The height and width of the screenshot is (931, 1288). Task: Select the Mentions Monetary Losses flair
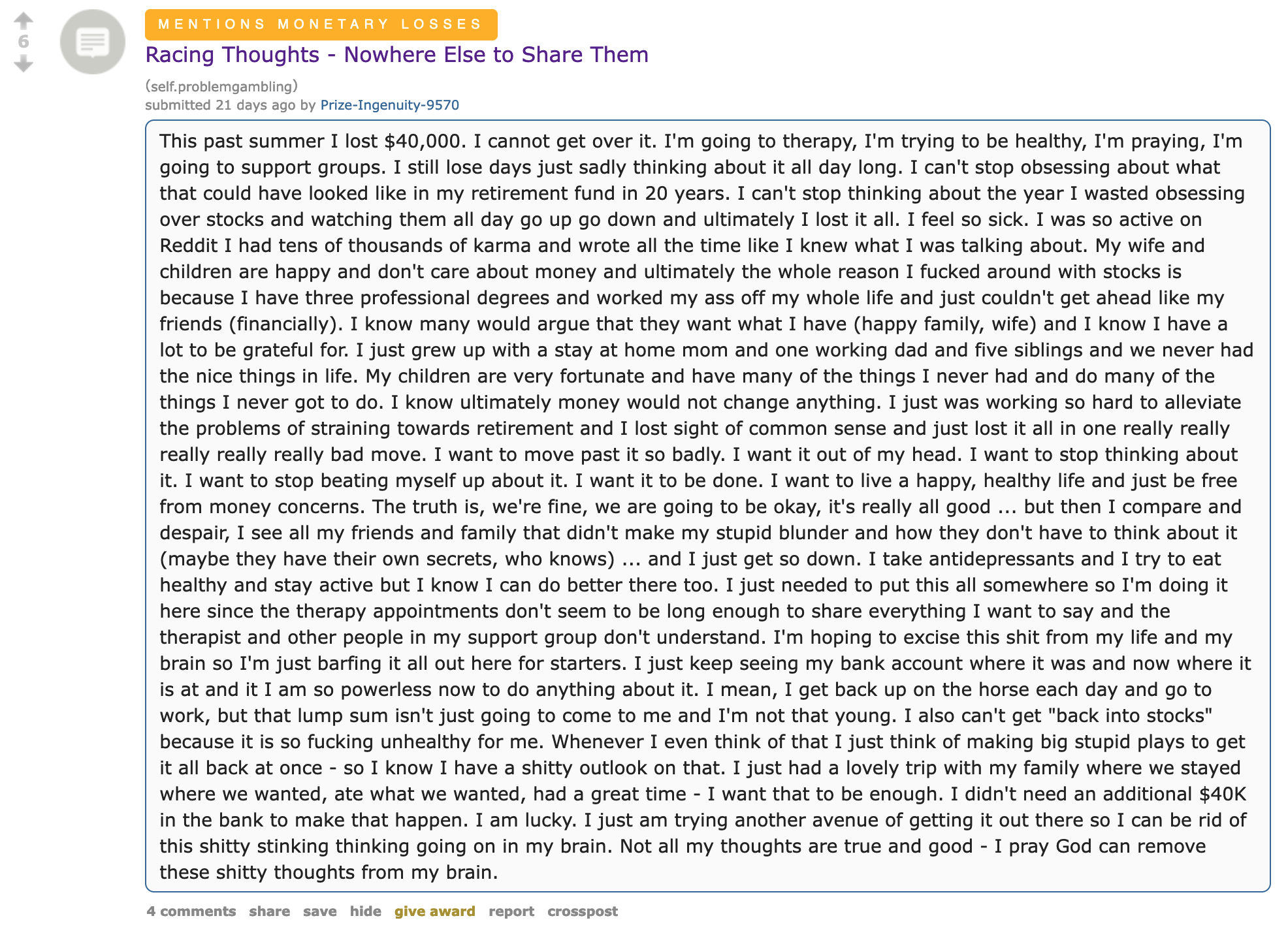tap(321, 24)
